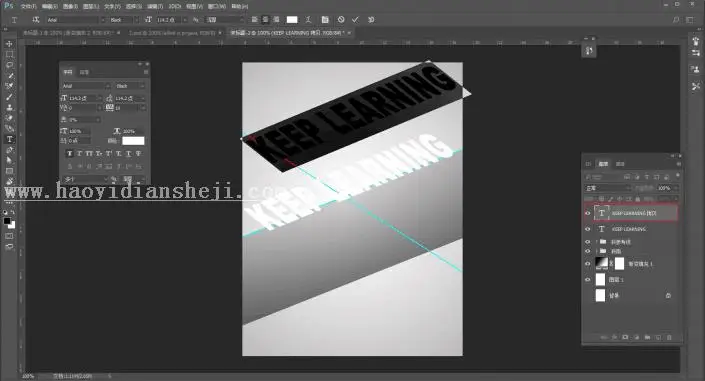Open search icon at top right
Viewport: 705px width, 381px height.
tap(676, 20)
